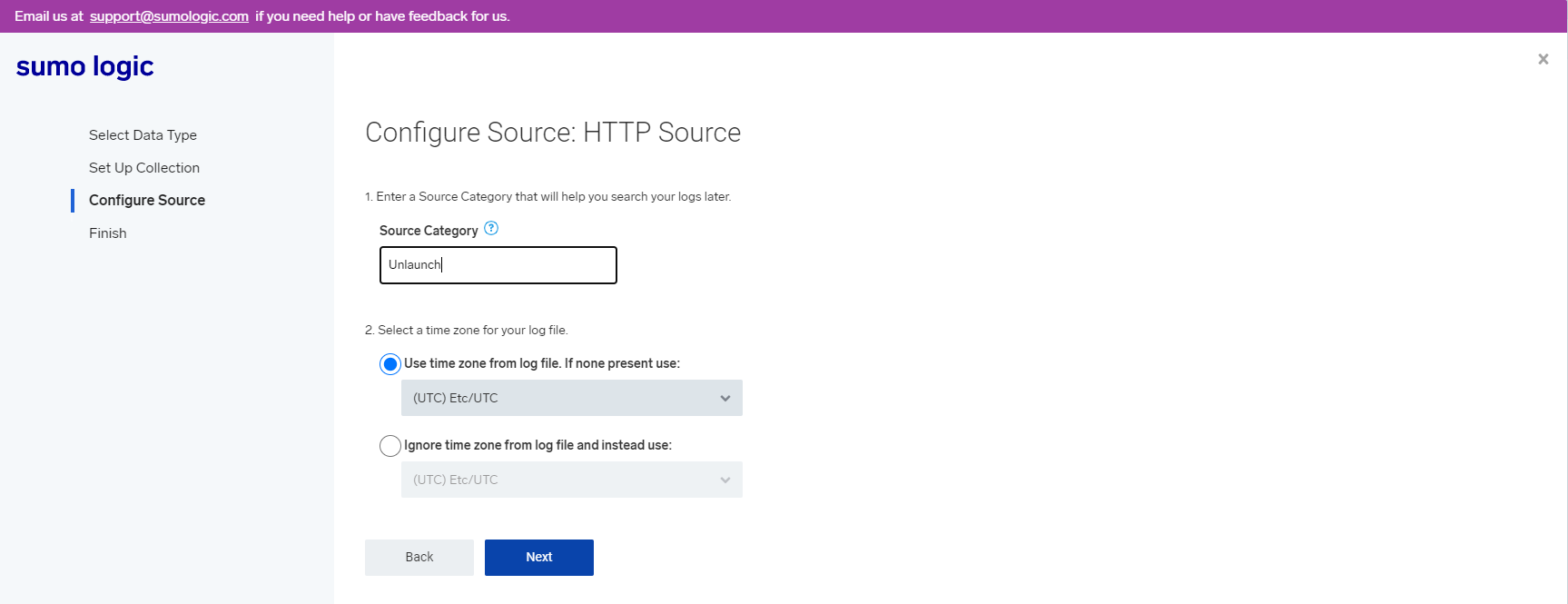Viewport: 1568px width, 604px height.
Task: Click the Back button
Action: click(x=419, y=558)
